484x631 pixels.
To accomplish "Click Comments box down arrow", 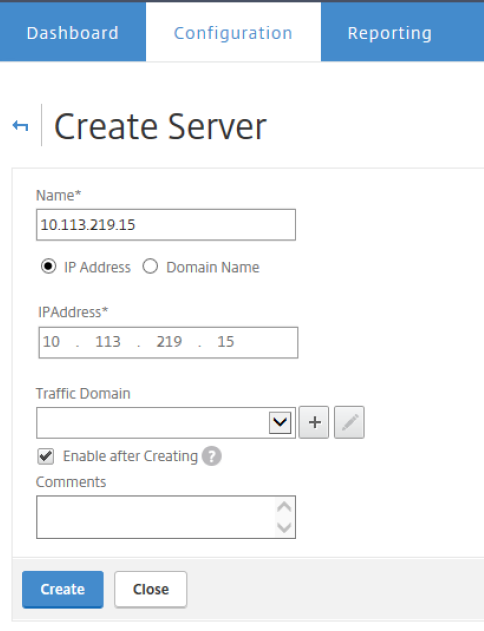I will (x=284, y=527).
